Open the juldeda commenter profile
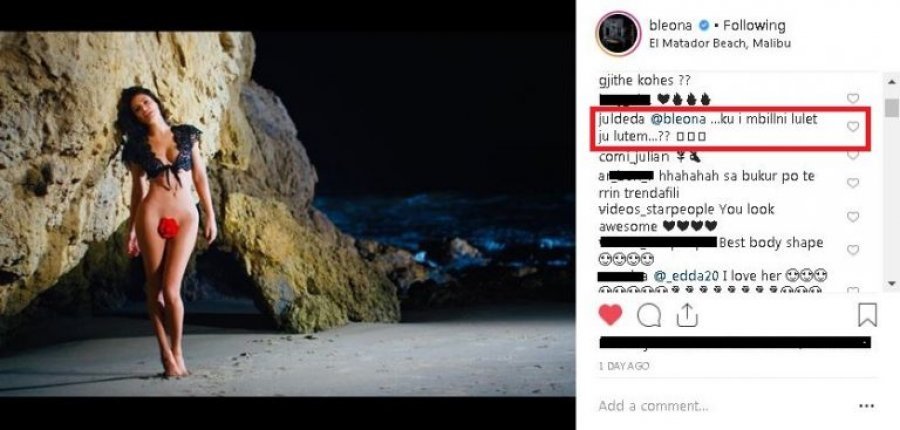 pyautogui.click(x=622, y=120)
